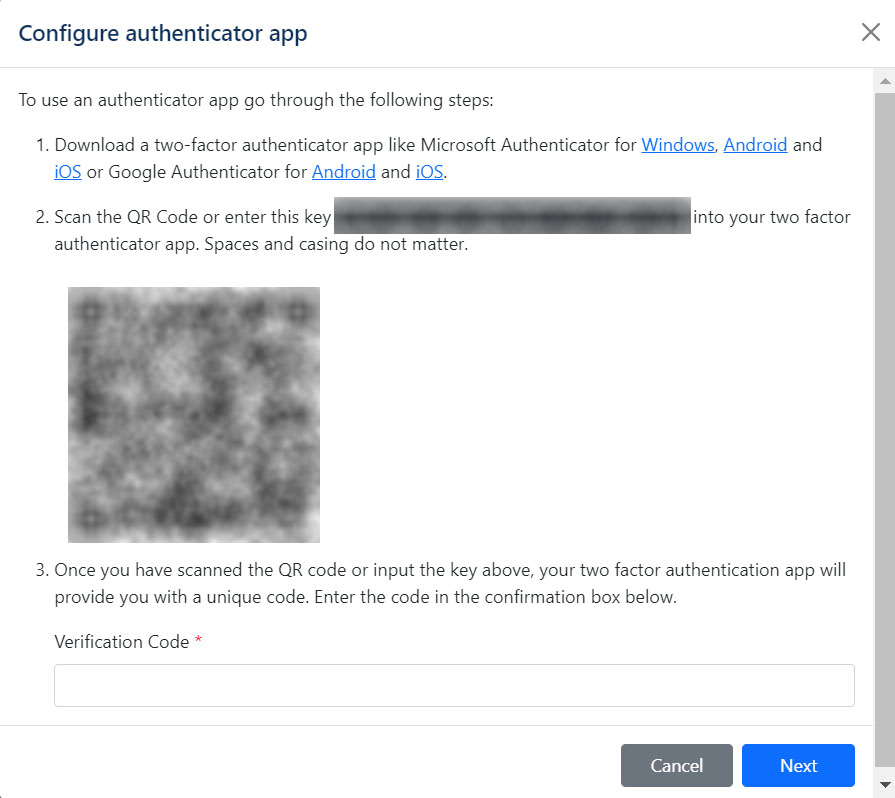Focus the Verification Code input field
Image resolution: width=895 pixels, height=798 pixels.
tap(454, 685)
